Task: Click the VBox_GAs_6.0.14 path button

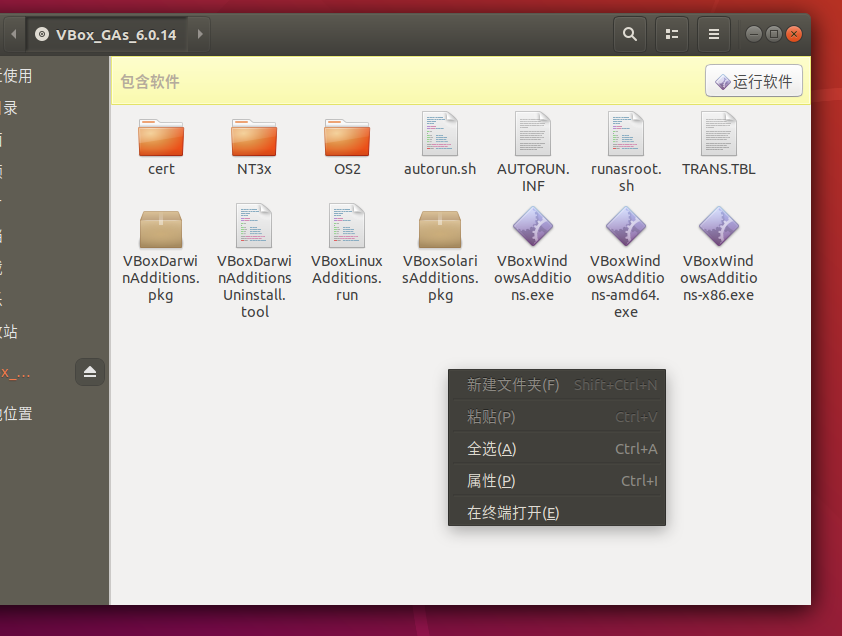Action: (x=106, y=34)
